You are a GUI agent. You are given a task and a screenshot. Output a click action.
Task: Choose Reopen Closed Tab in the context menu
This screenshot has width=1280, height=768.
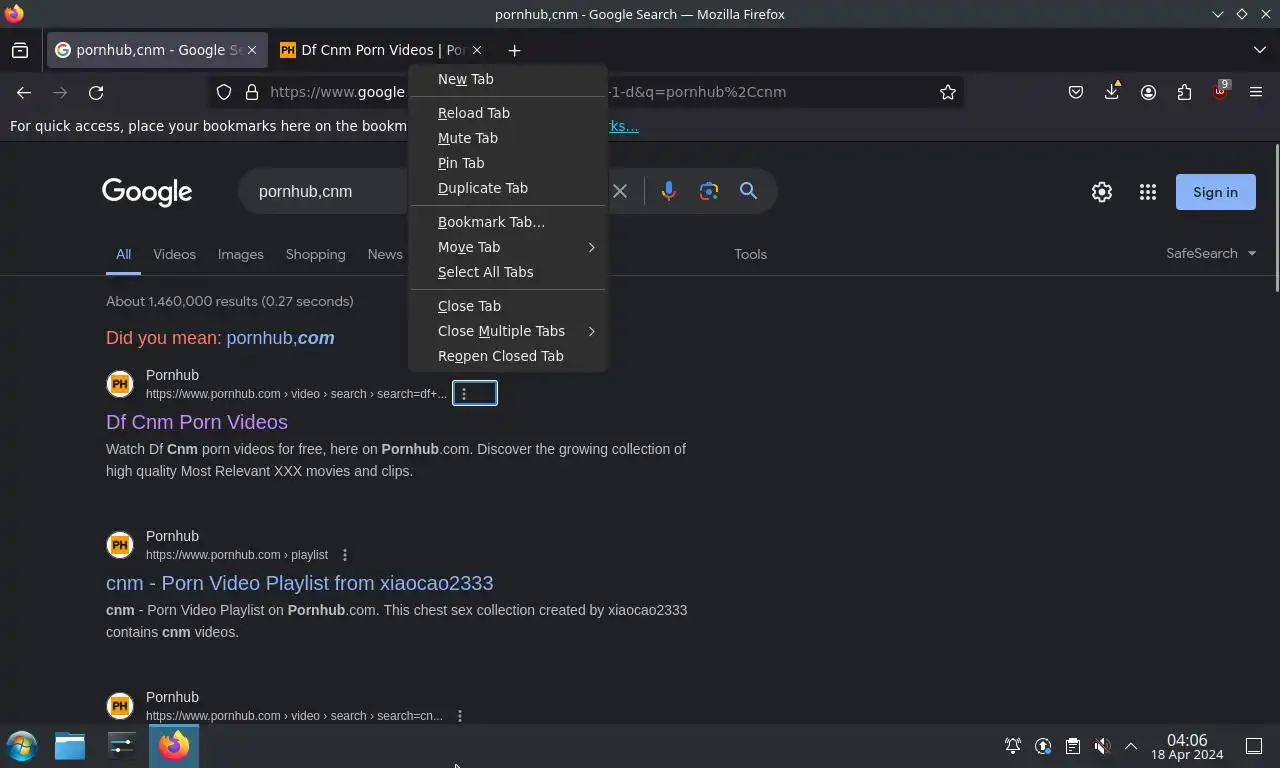[508, 356]
